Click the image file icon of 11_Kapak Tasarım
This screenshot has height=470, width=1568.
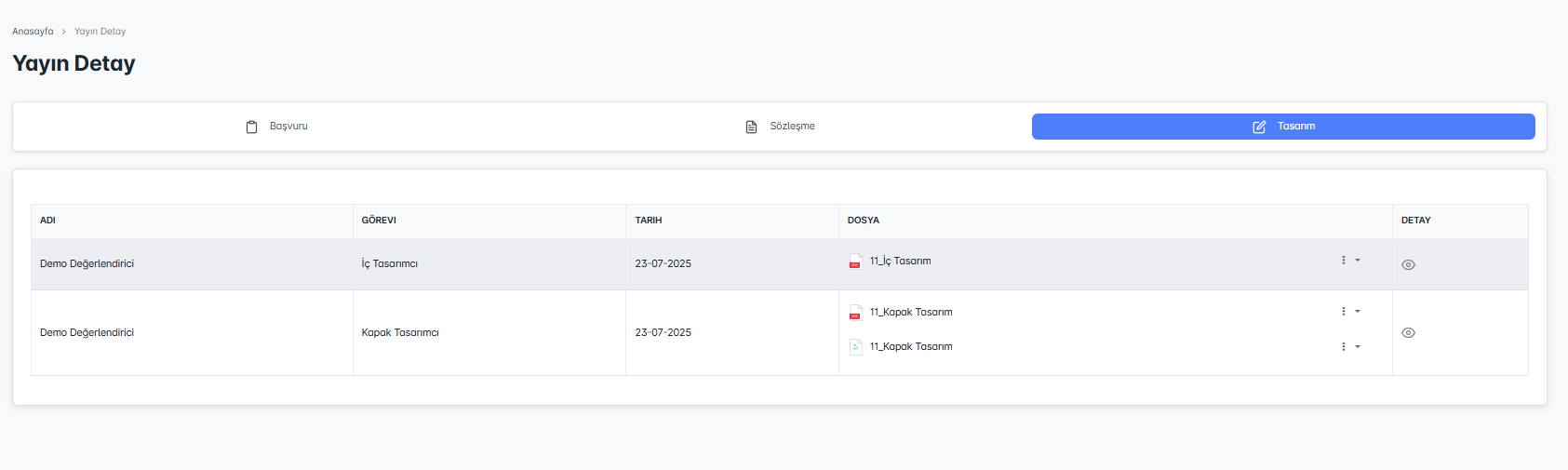pyautogui.click(x=854, y=347)
